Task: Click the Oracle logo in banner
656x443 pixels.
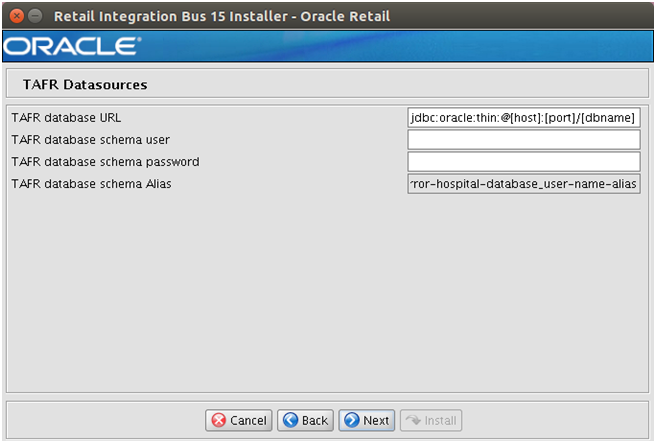Action: coord(72,46)
